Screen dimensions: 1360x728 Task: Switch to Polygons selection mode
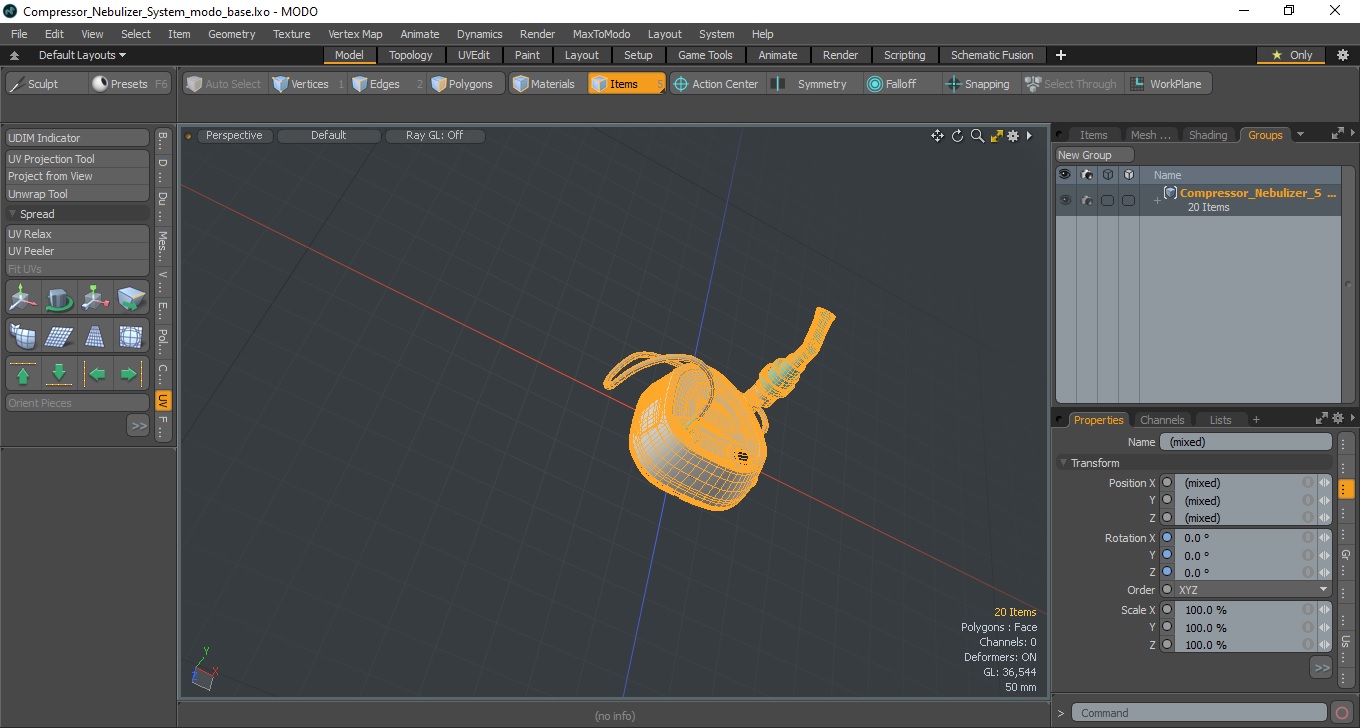(466, 84)
